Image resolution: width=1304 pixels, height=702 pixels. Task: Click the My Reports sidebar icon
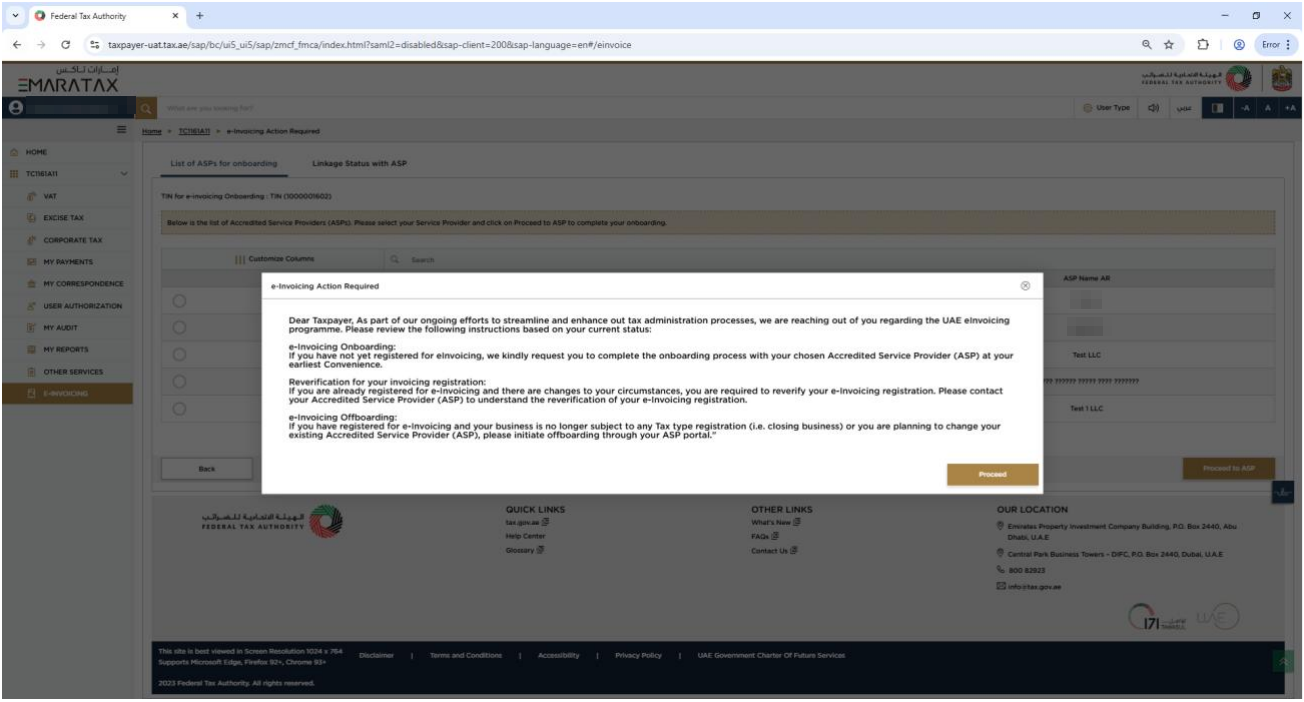pyautogui.click(x=32, y=350)
